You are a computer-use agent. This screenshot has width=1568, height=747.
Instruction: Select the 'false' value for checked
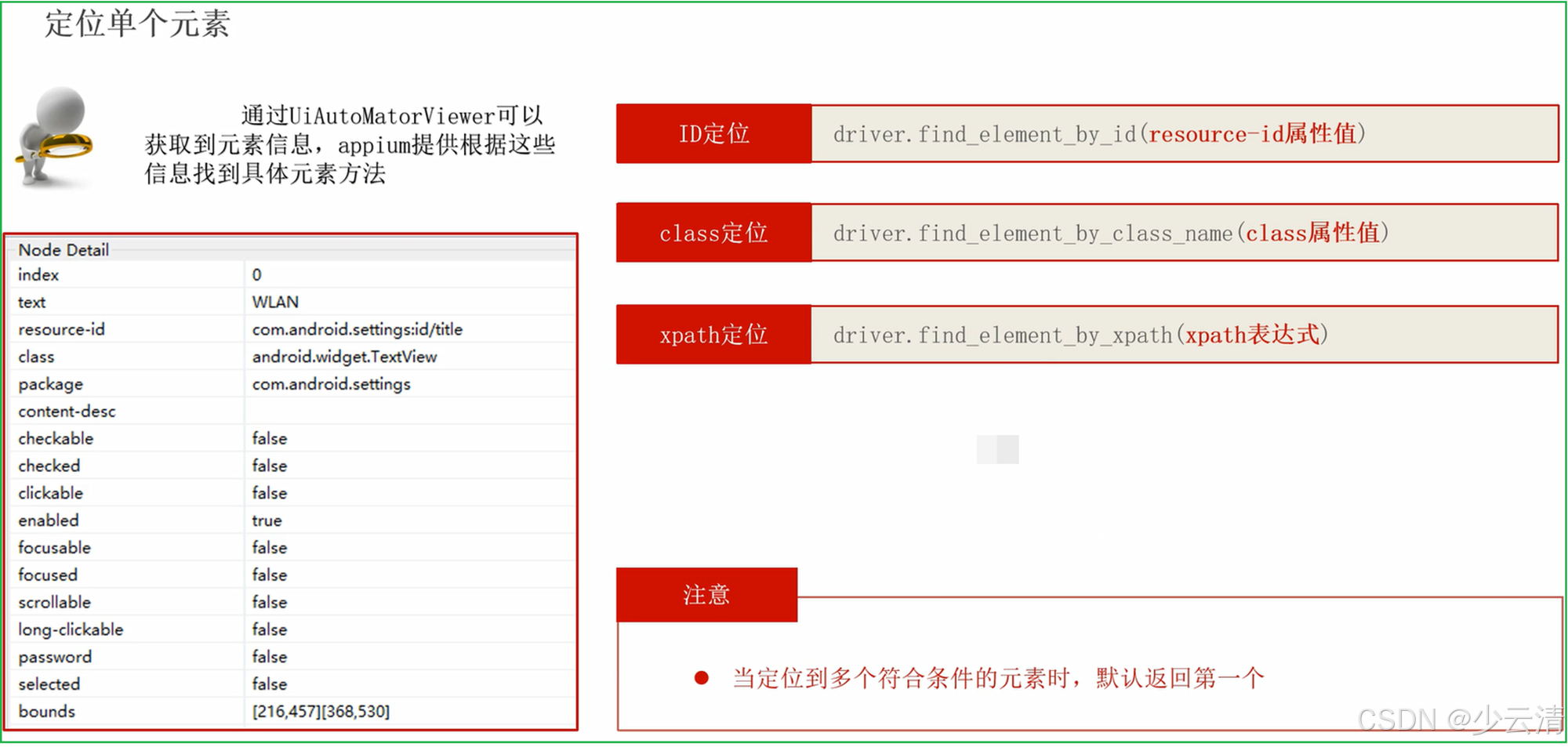coord(270,466)
